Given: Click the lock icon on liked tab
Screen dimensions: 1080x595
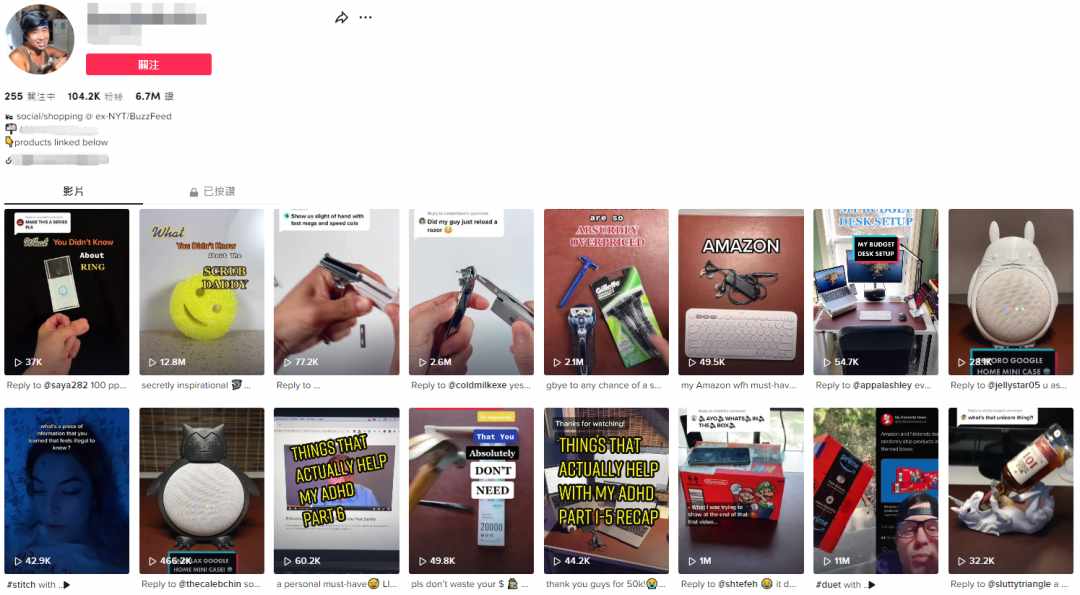Looking at the screenshot, I should click(194, 192).
